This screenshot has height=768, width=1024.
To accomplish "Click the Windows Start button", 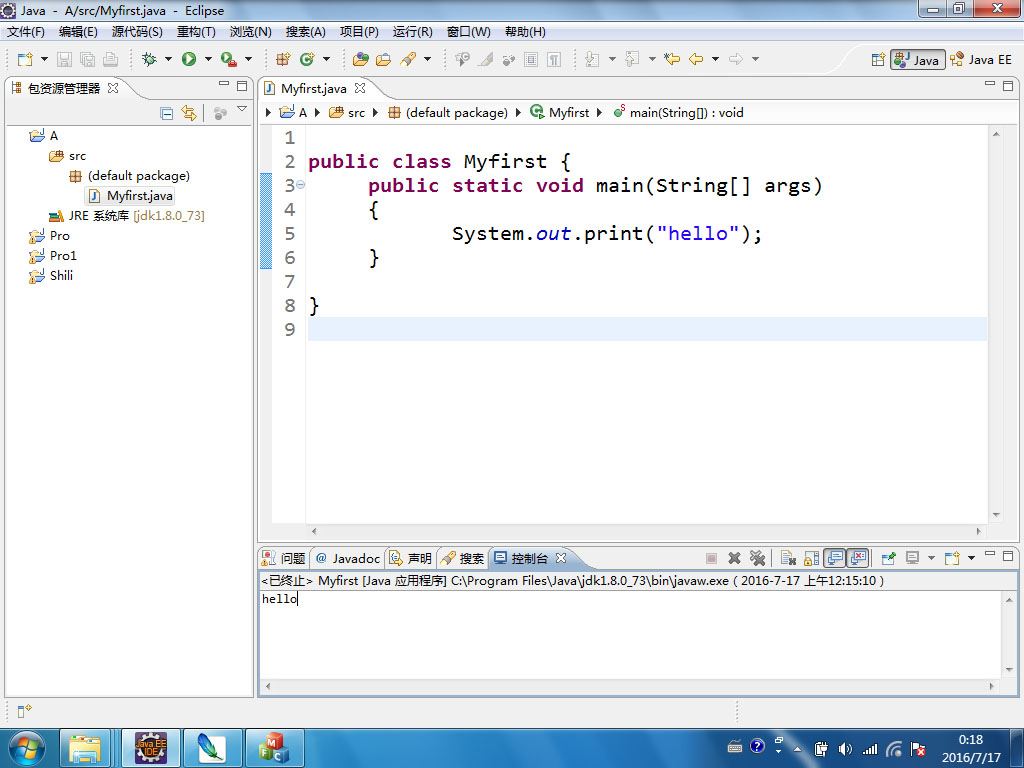I will point(26,748).
